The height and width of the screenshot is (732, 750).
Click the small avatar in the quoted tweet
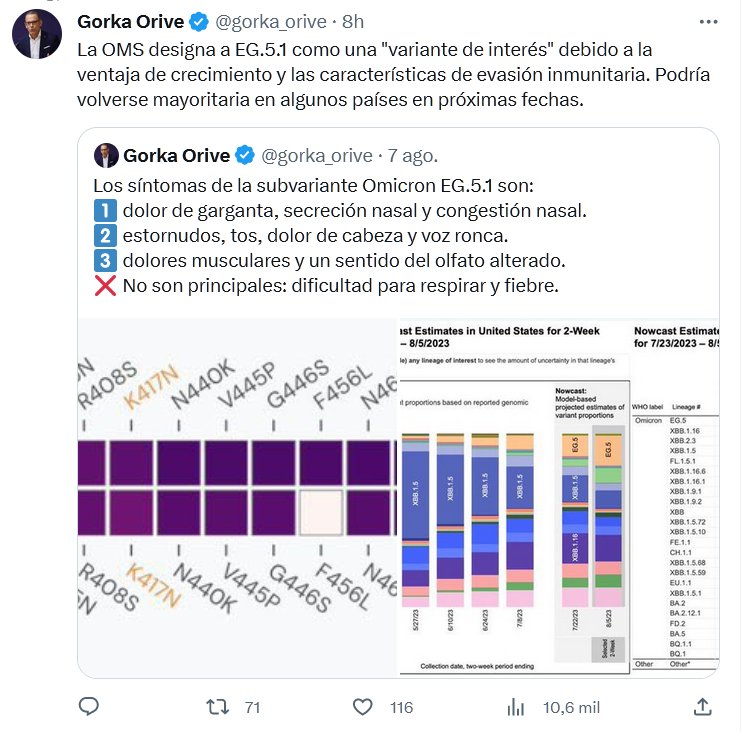105,155
